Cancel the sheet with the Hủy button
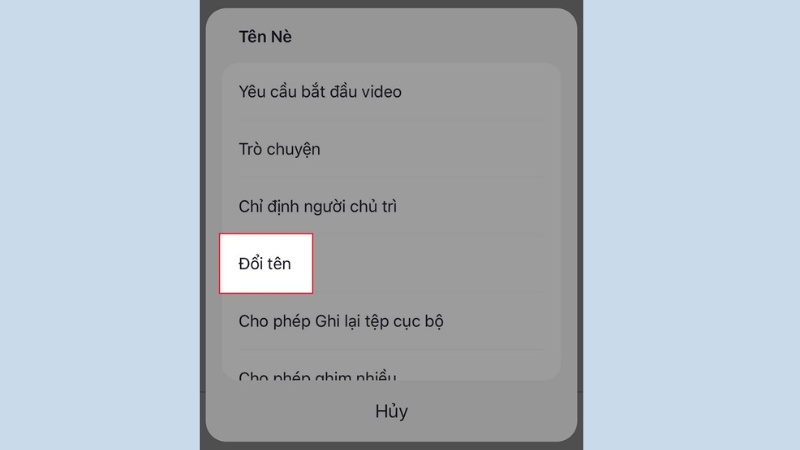 click(x=391, y=411)
